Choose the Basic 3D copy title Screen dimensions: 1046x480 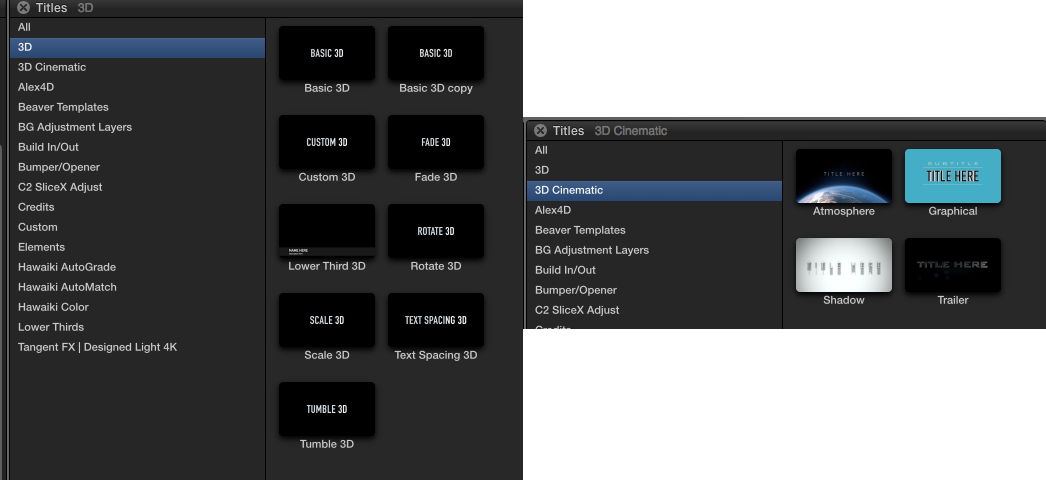tap(436, 53)
